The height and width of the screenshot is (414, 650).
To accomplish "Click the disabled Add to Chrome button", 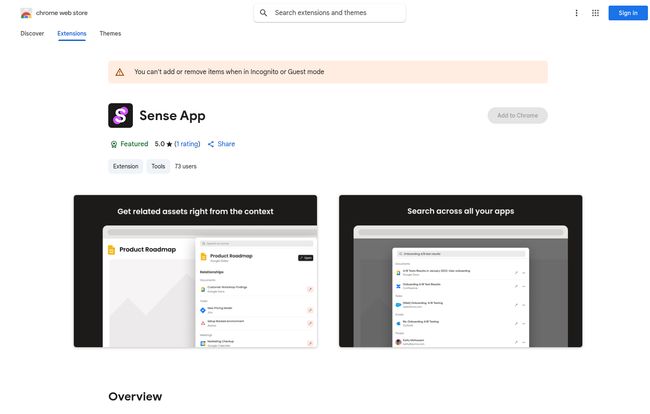I will [x=517, y=115].
